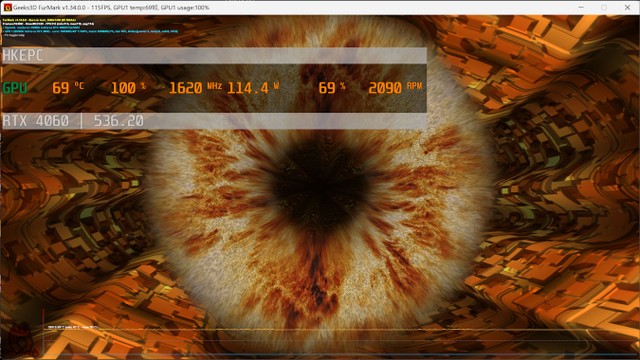Click the FurMark app icon in title bar
Image resolution: width=640 pixels, height=360 pixels.
click(8, 7)
